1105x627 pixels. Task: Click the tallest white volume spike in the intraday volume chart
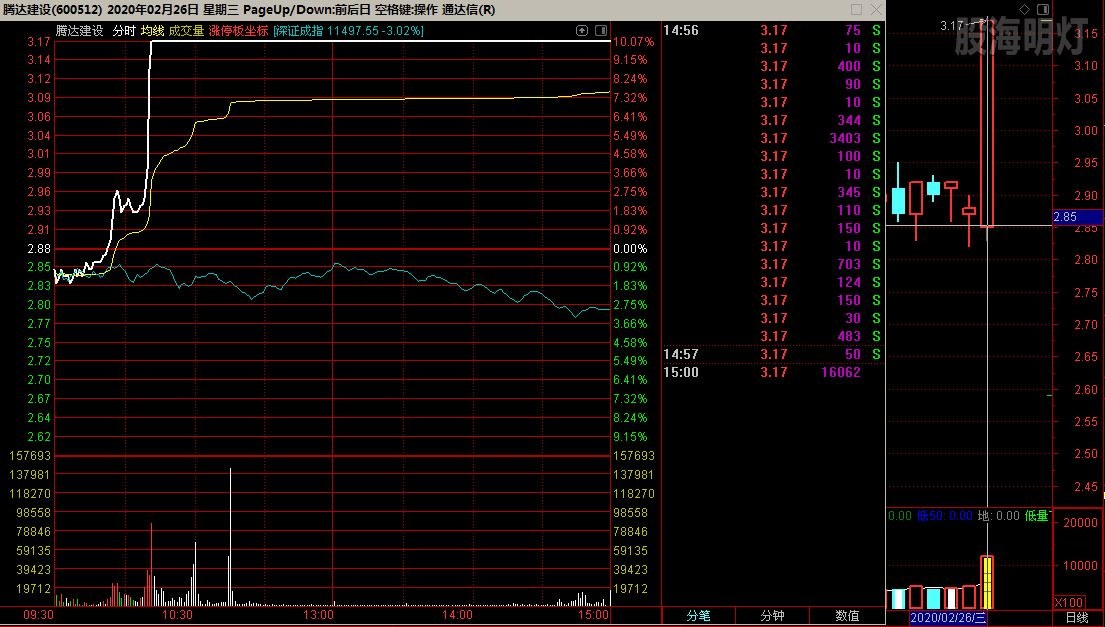point(230,536)
